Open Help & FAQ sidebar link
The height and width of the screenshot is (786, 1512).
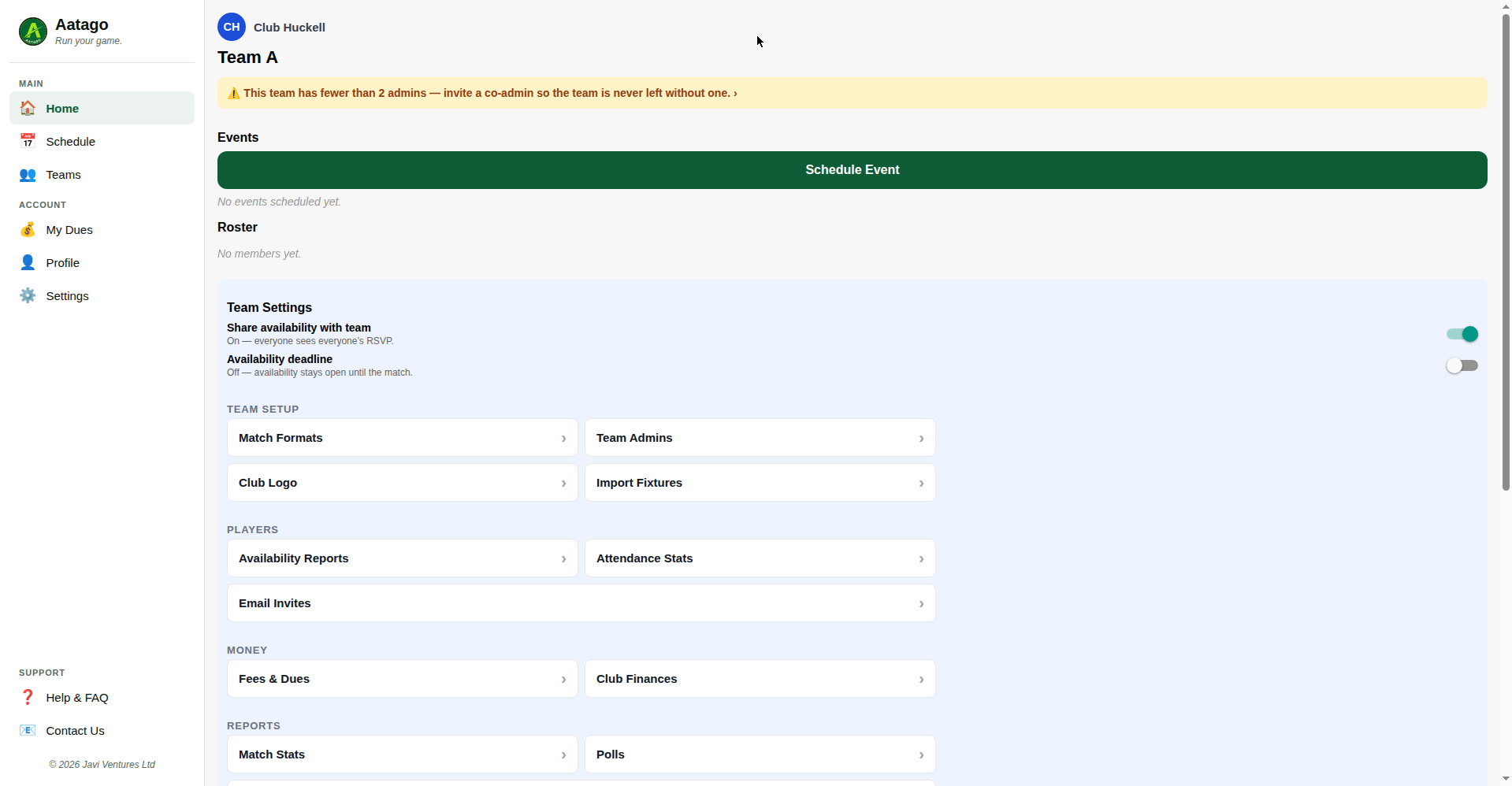(x=102, y=697)
